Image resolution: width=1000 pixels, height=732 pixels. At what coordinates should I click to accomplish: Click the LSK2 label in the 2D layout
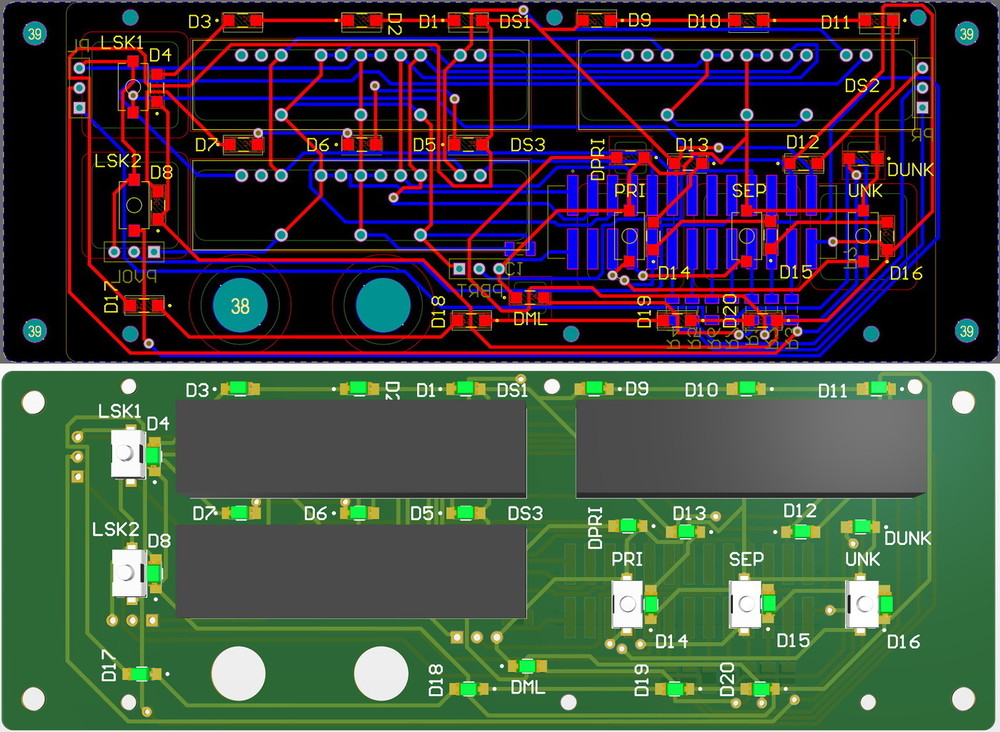click(x=117, y=161)
